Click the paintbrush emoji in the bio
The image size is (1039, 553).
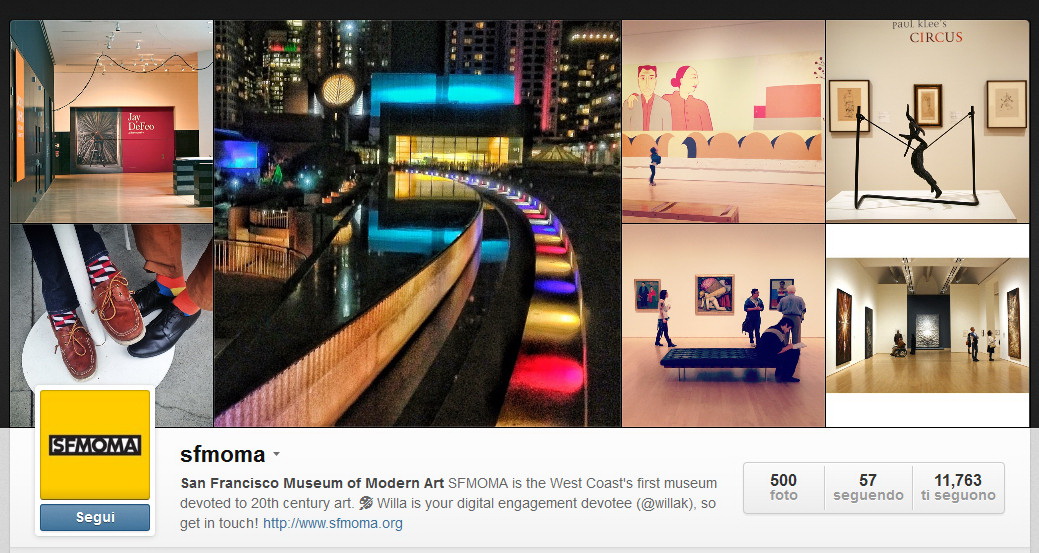pyautogui.click(x=366, y=503)
